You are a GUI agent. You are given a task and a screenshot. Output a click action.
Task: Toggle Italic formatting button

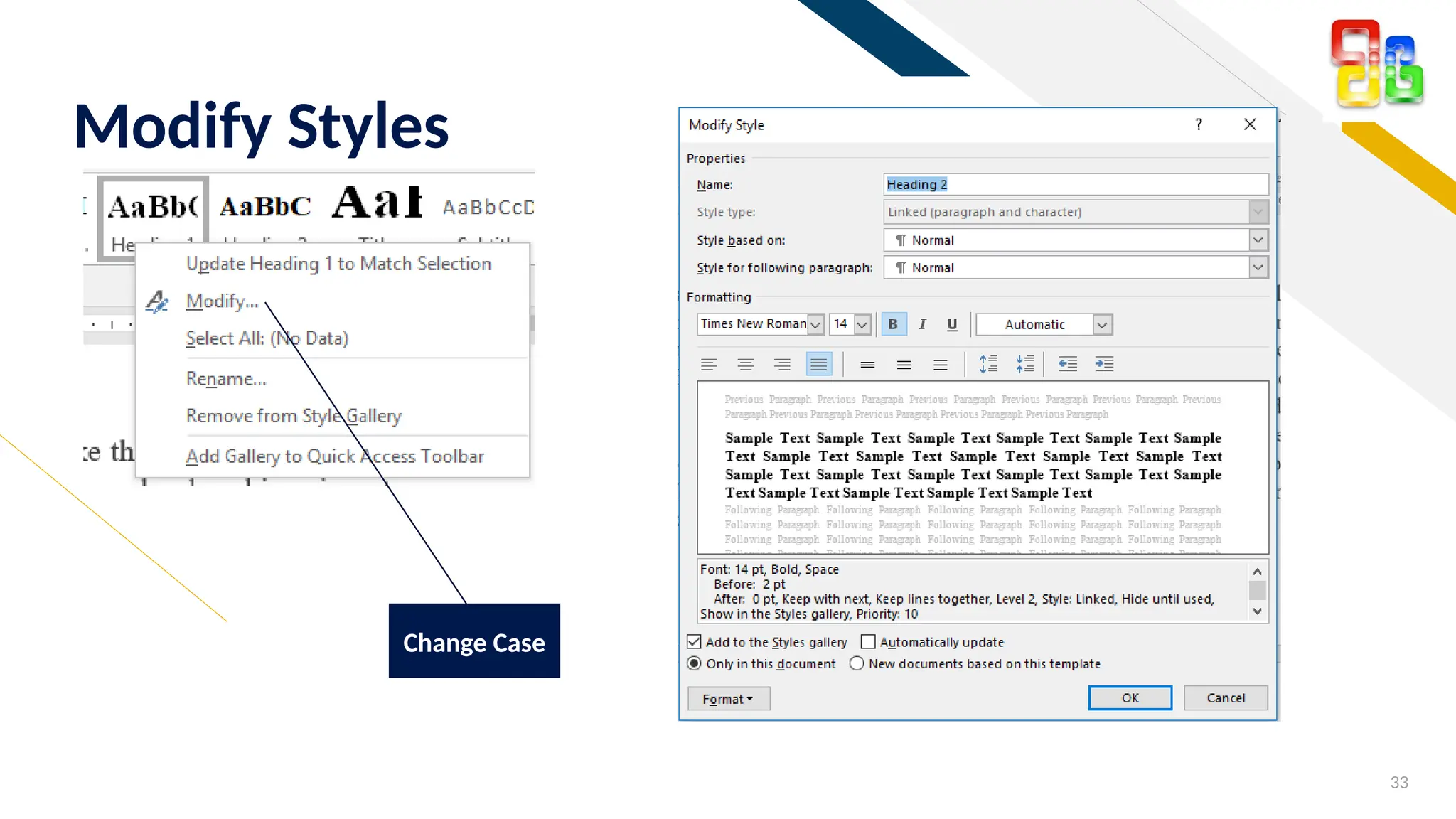tap(922, 324)
